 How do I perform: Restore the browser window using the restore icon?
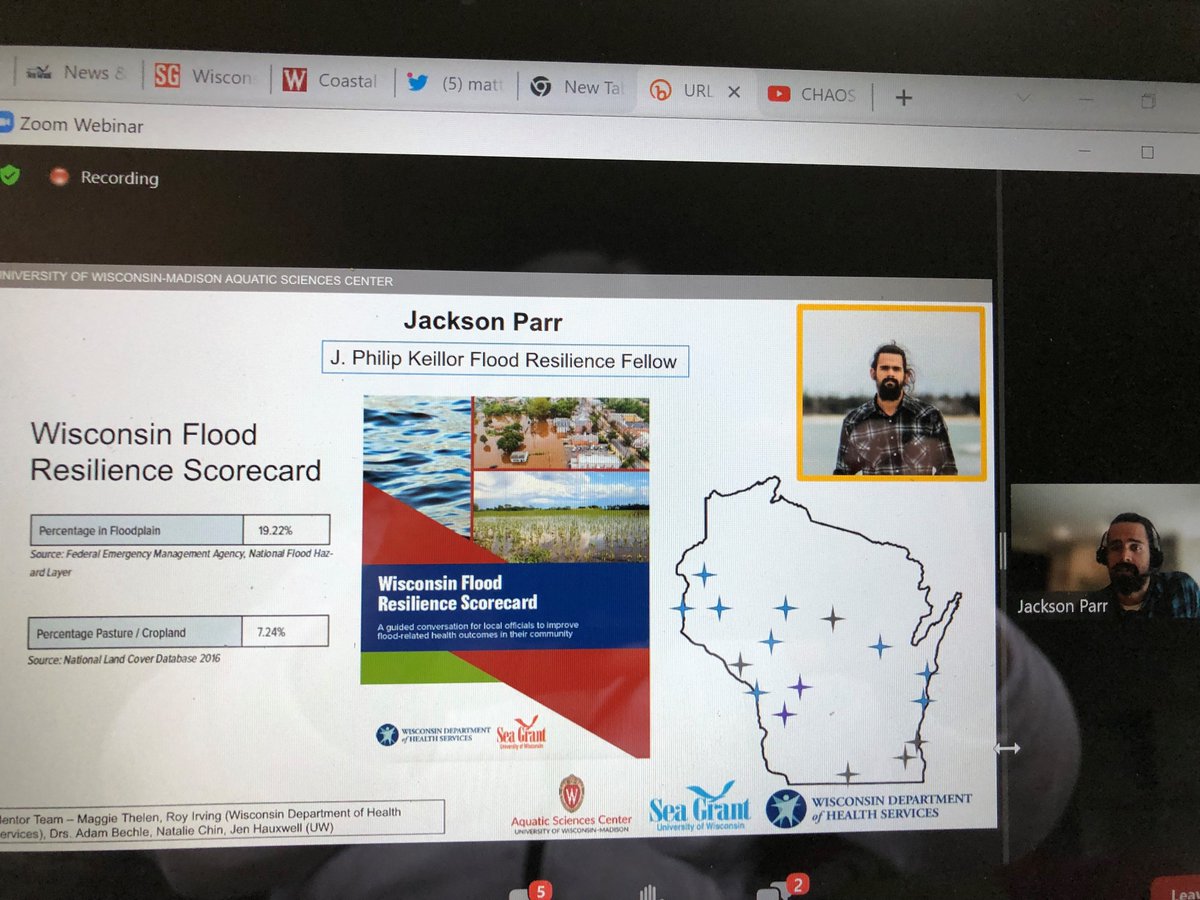(1148, 100)
